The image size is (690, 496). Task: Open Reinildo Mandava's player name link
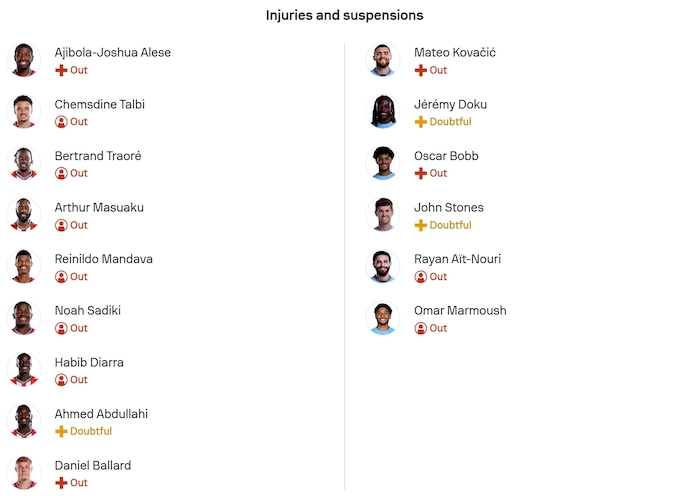point(103,259)
